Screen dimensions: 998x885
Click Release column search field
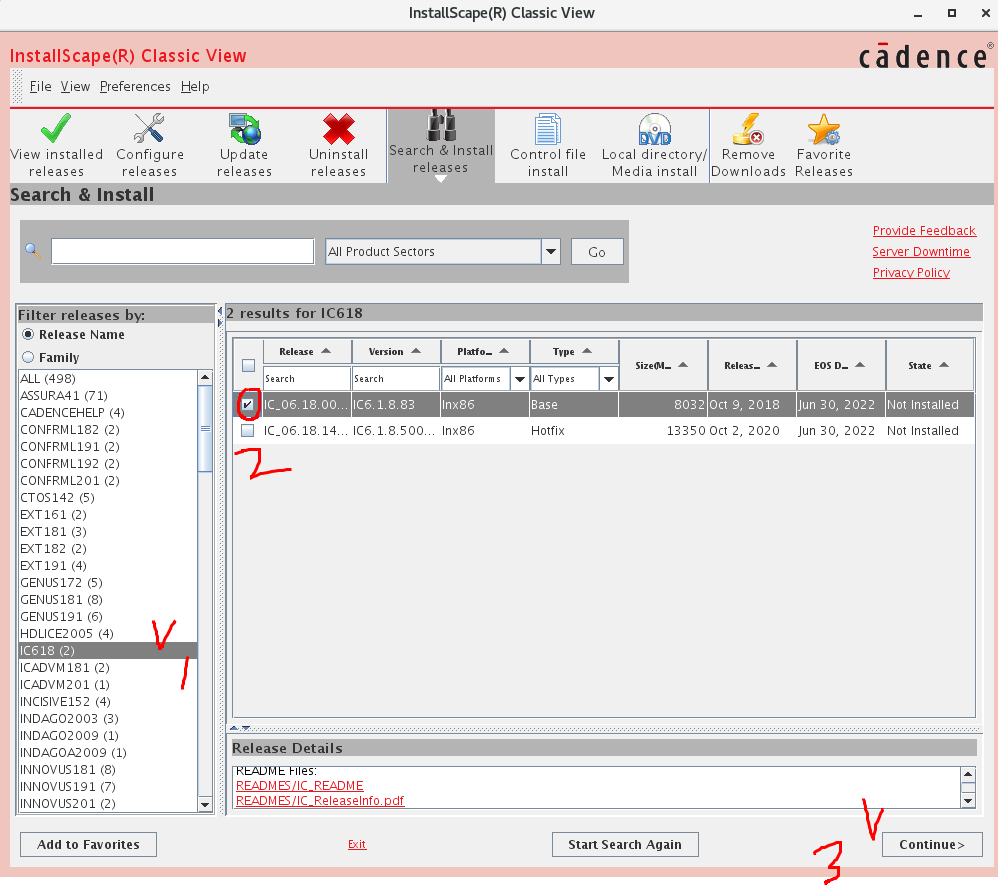pyautogui.click(x=307, y=379)
